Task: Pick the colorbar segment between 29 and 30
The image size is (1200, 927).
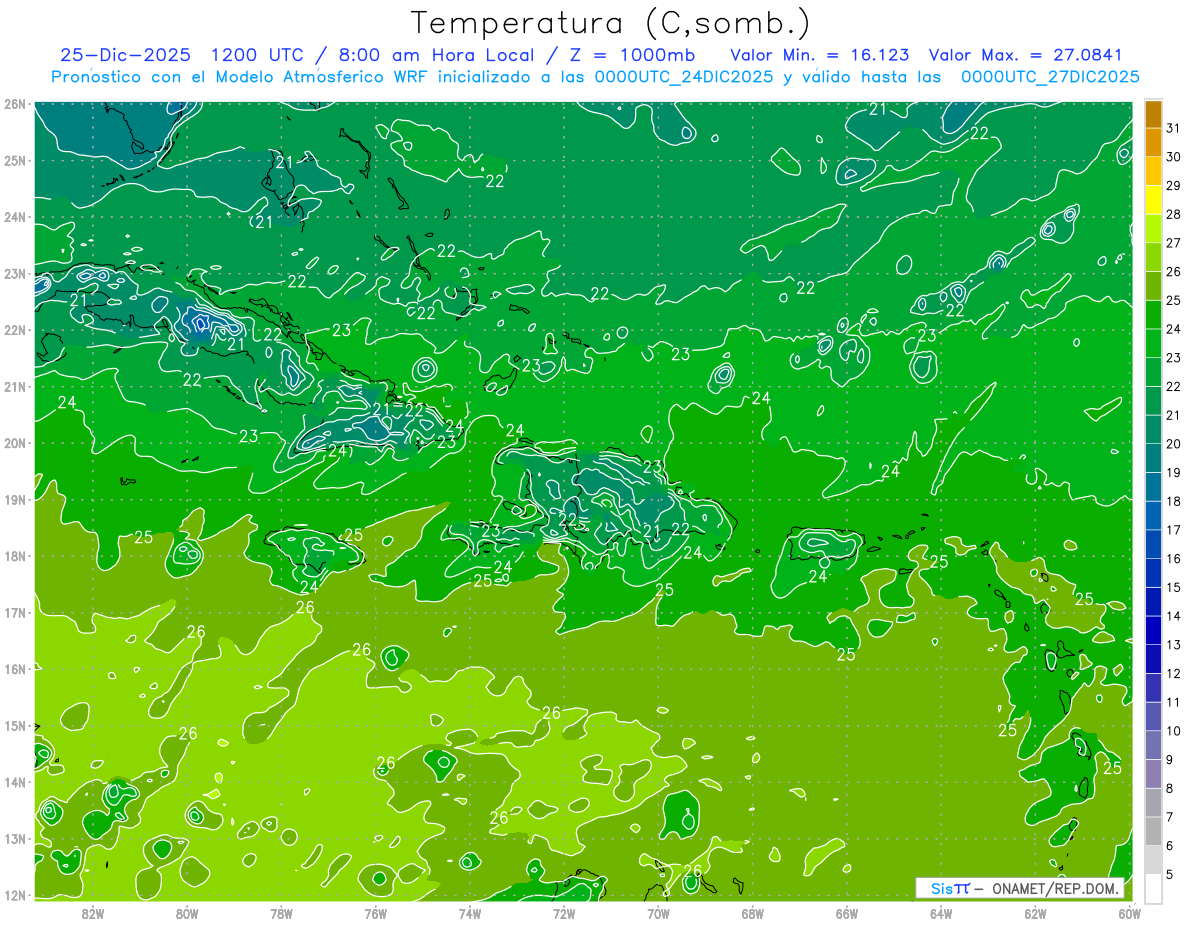Action: 1153,170
